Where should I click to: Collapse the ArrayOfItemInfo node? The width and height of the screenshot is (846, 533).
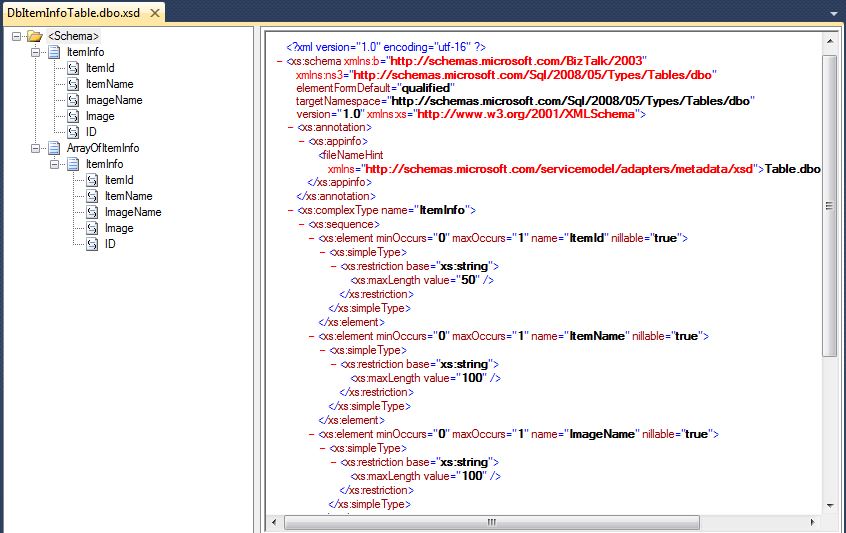point(36,148)
